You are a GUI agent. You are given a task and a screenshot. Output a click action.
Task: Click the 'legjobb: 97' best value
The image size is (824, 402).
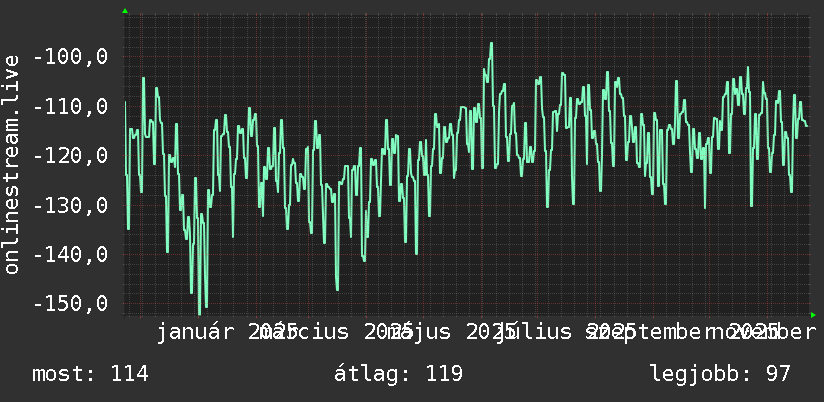720,374
